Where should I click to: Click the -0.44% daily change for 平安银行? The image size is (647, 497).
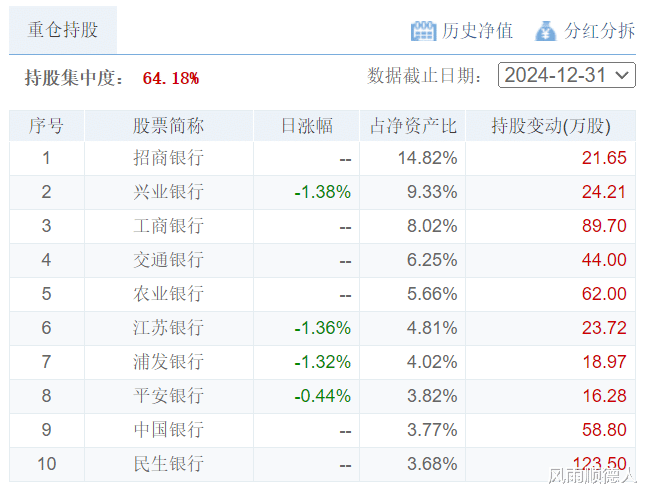[322, 396]
